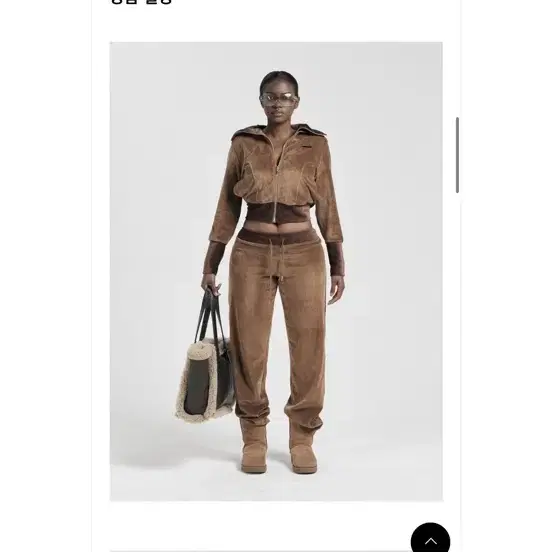Image resolution: width=552 pixels, height=552 pixels.
Task: Click the small logo patch on the jacket chest
Action: (x=308, y=143)
